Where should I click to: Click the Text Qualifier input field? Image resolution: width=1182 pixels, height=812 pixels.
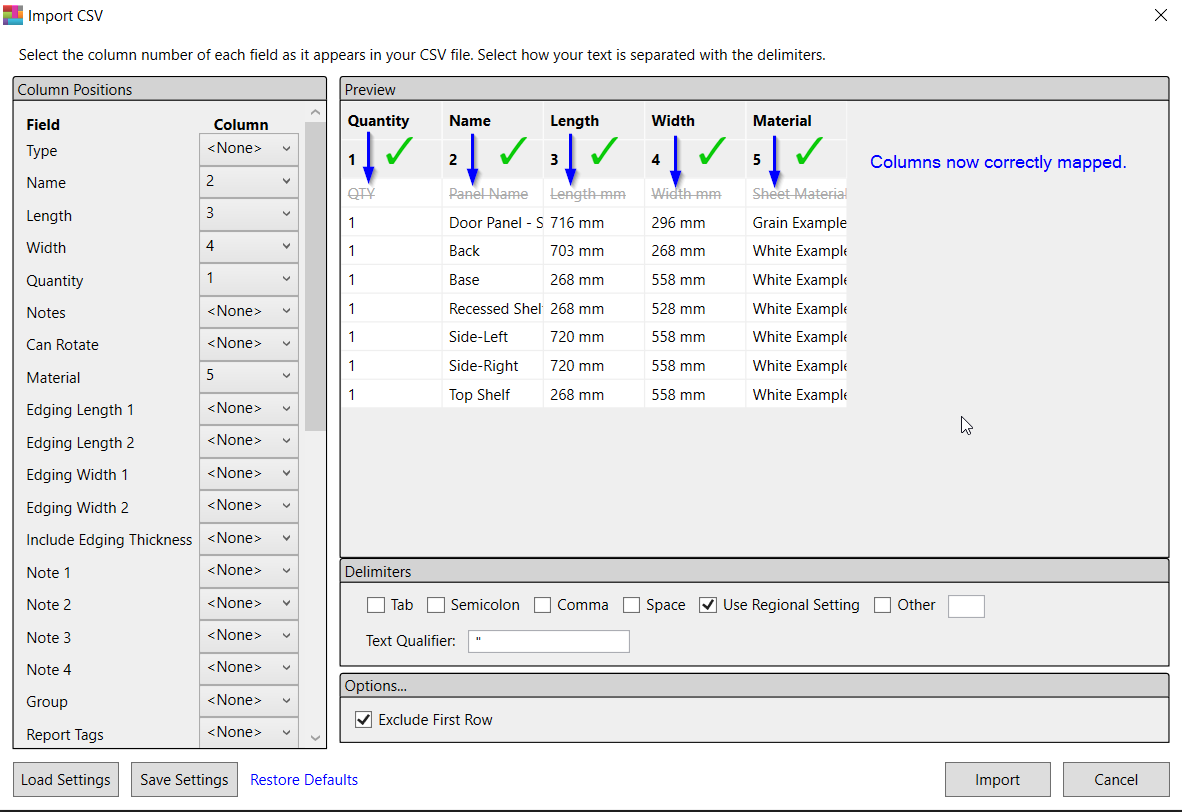(x=549, y=641)
